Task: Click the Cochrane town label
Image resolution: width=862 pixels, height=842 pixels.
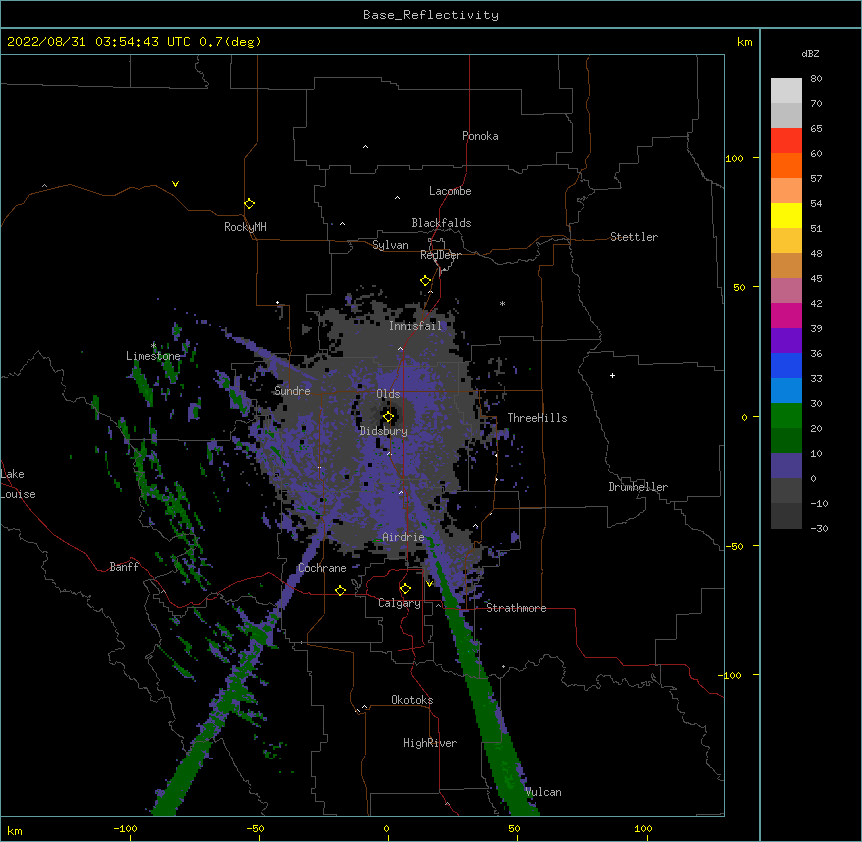Action: coord(322,568)
